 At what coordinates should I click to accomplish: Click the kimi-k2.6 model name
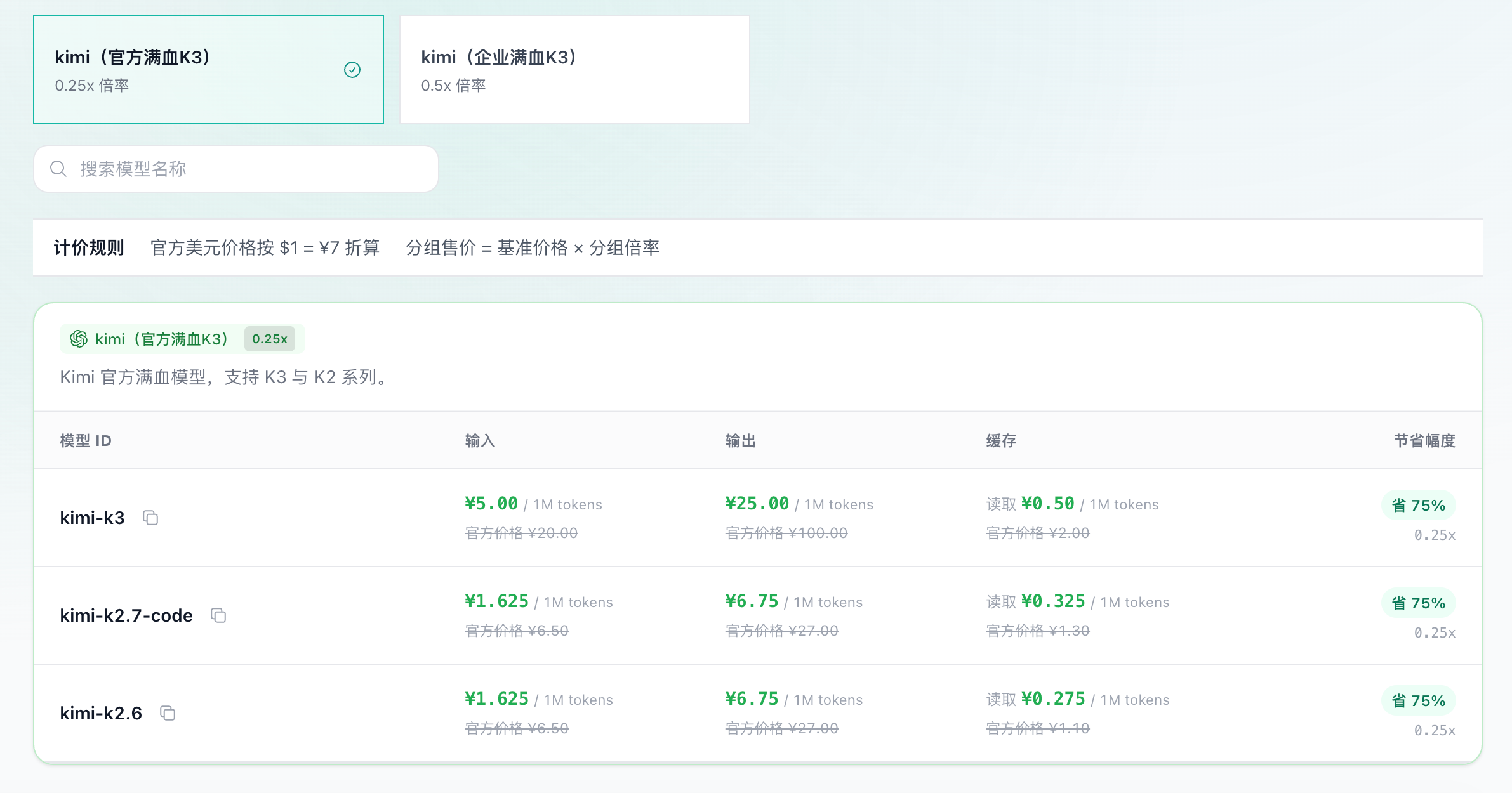tap(101, 713)
